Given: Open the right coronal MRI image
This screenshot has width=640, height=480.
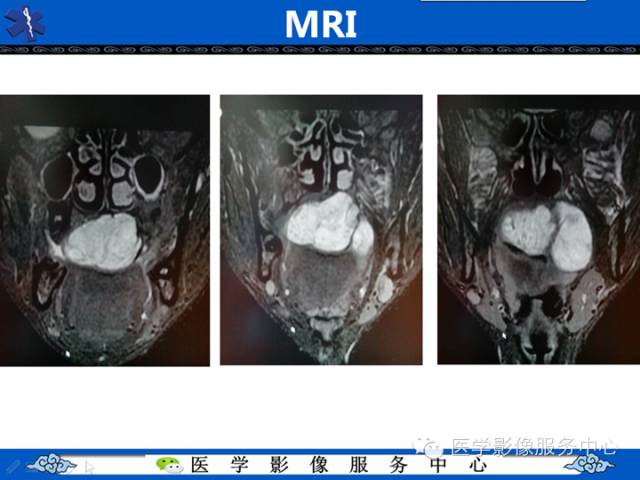Looking at the screenshot, I should point(538,229).
